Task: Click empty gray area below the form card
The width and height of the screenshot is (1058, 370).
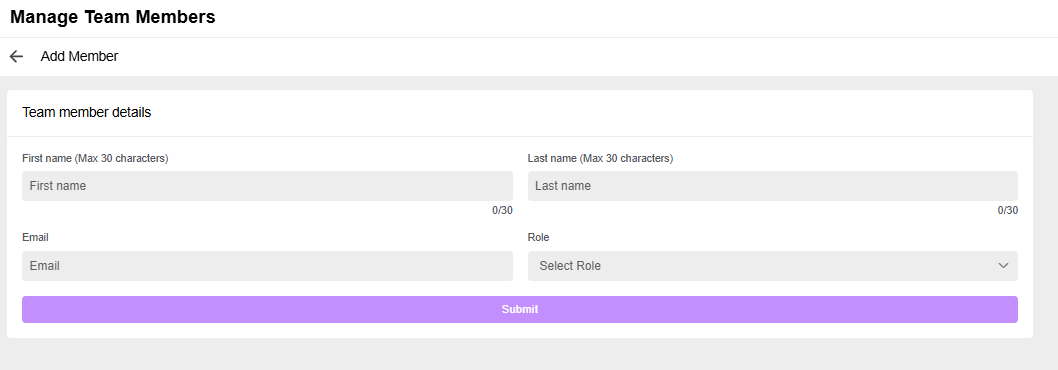Action: pyautogui.click(x=520, y=354)
